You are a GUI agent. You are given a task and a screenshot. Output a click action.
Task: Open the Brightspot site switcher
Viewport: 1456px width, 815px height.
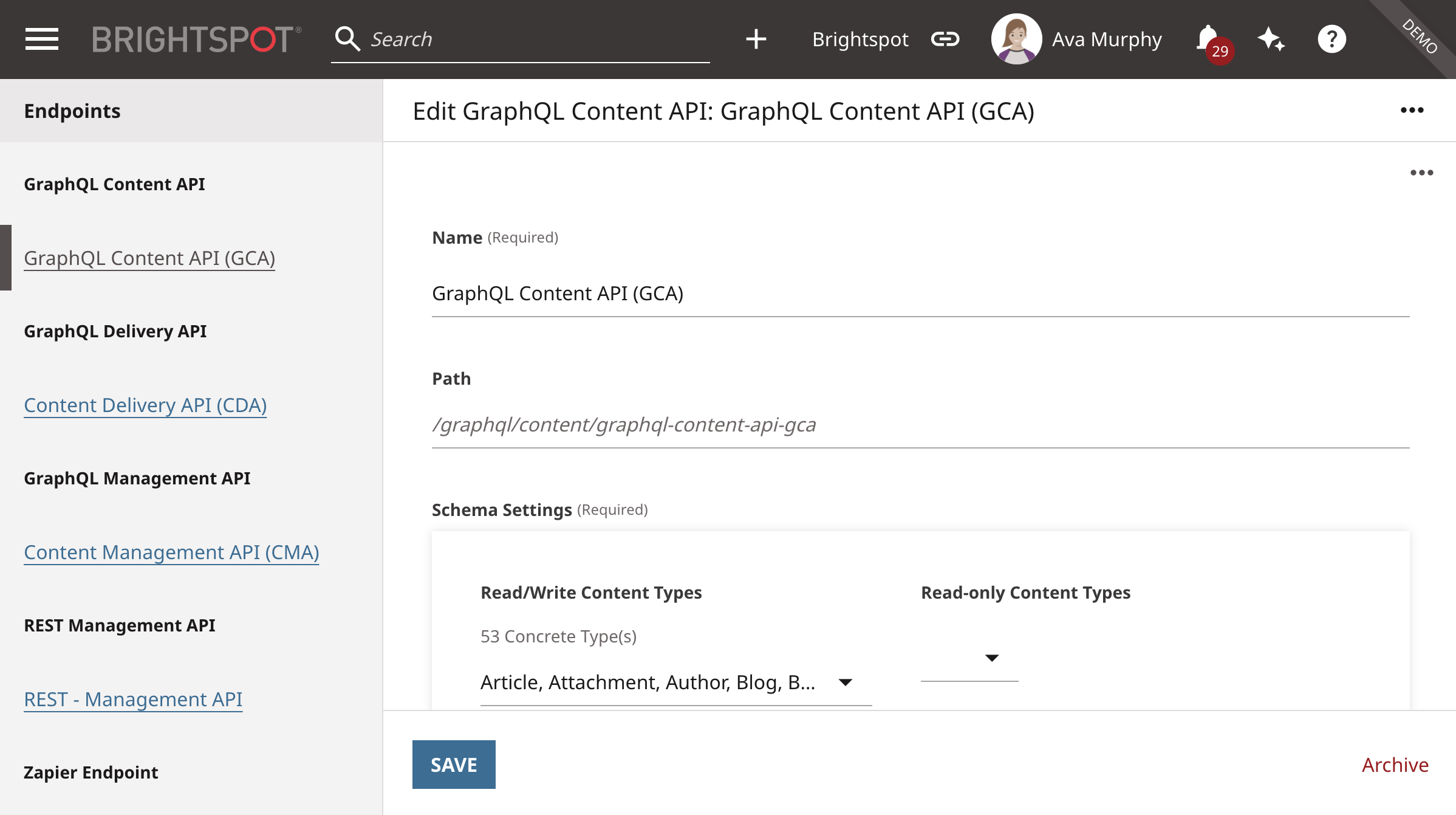point(860,40)
